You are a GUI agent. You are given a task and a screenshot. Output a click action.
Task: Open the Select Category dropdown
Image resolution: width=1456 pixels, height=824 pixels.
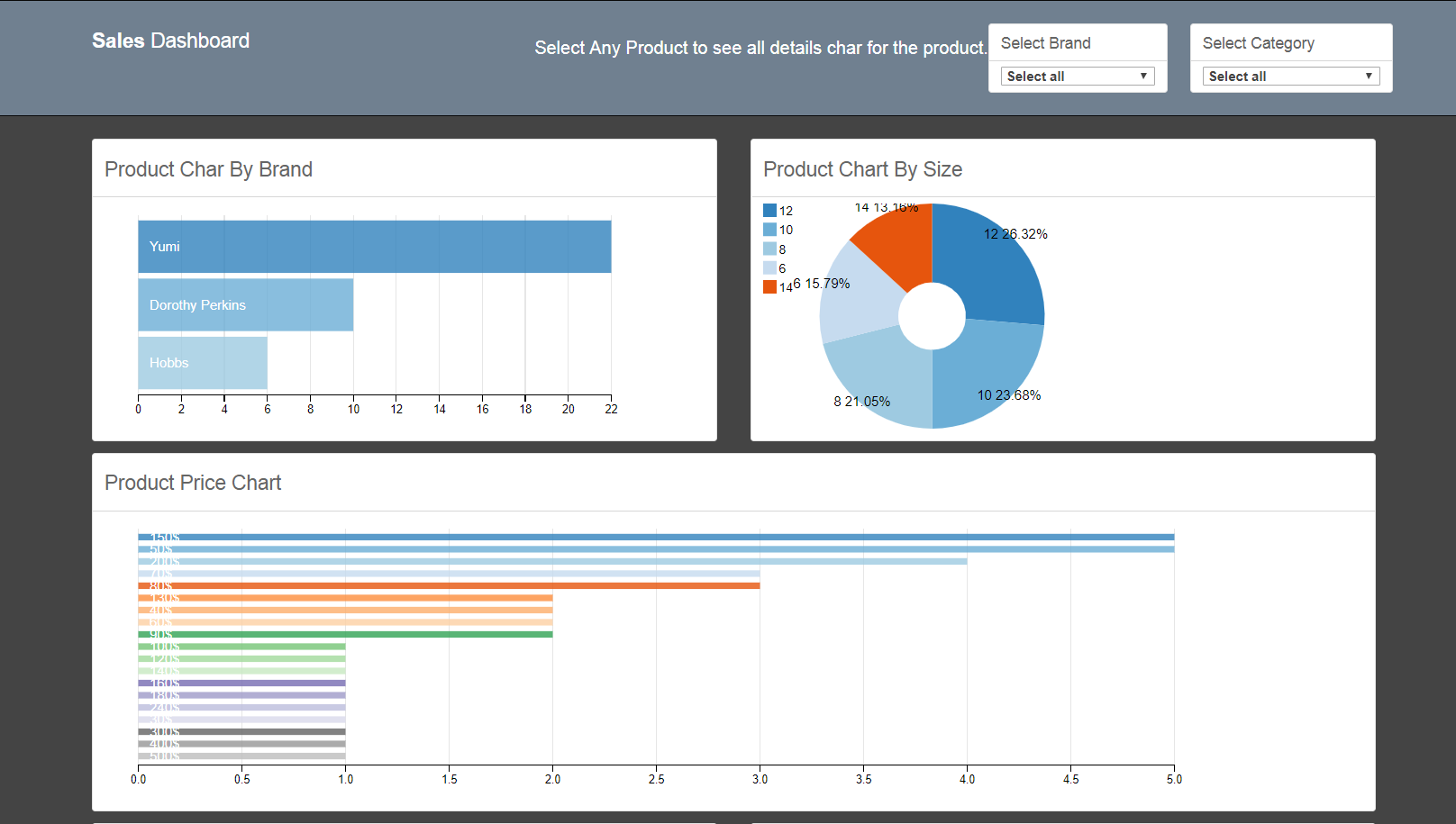[x=1289, y=76]
